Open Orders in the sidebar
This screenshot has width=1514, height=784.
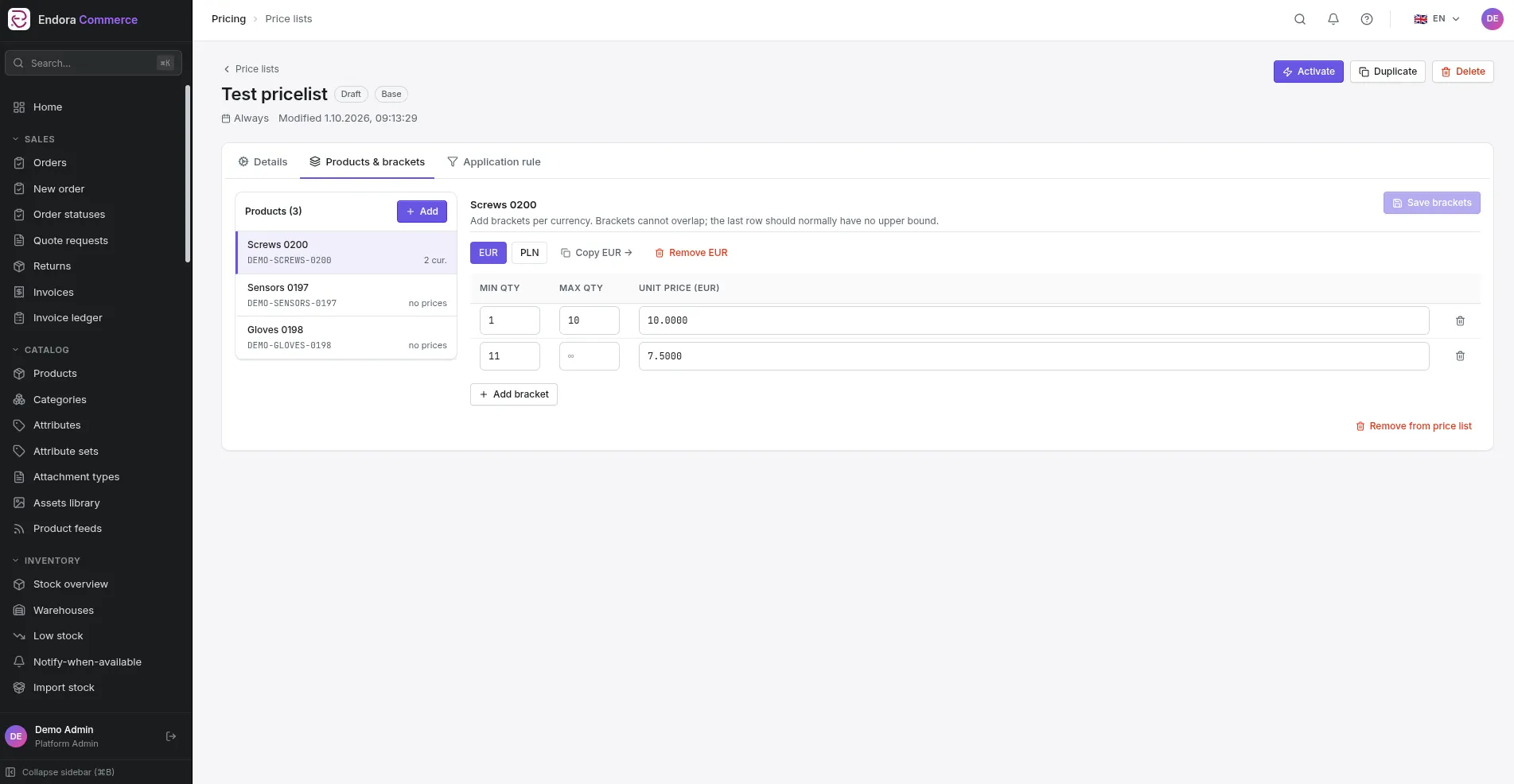coord(50,163)
